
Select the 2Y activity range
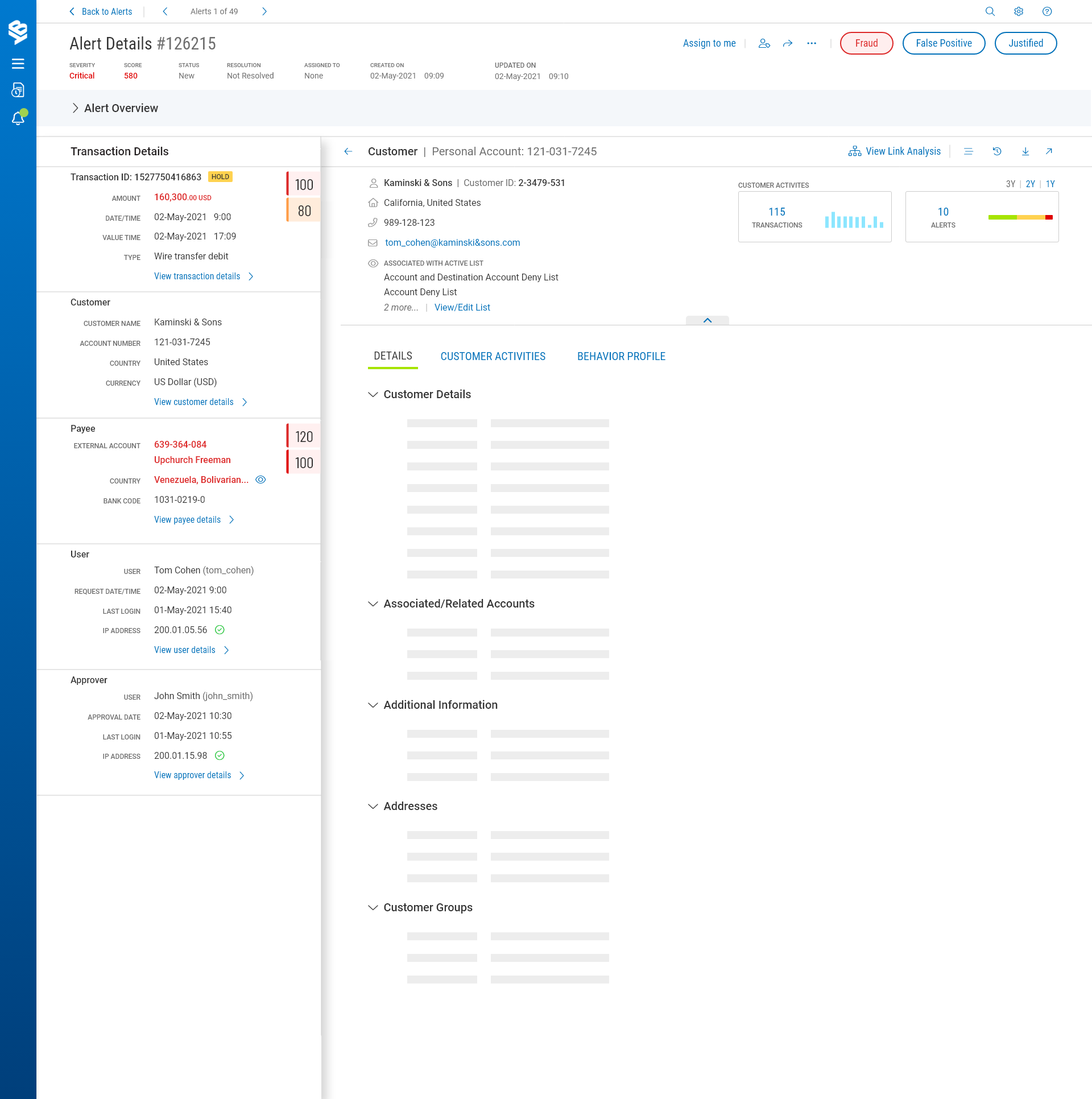click(1030, 184)
